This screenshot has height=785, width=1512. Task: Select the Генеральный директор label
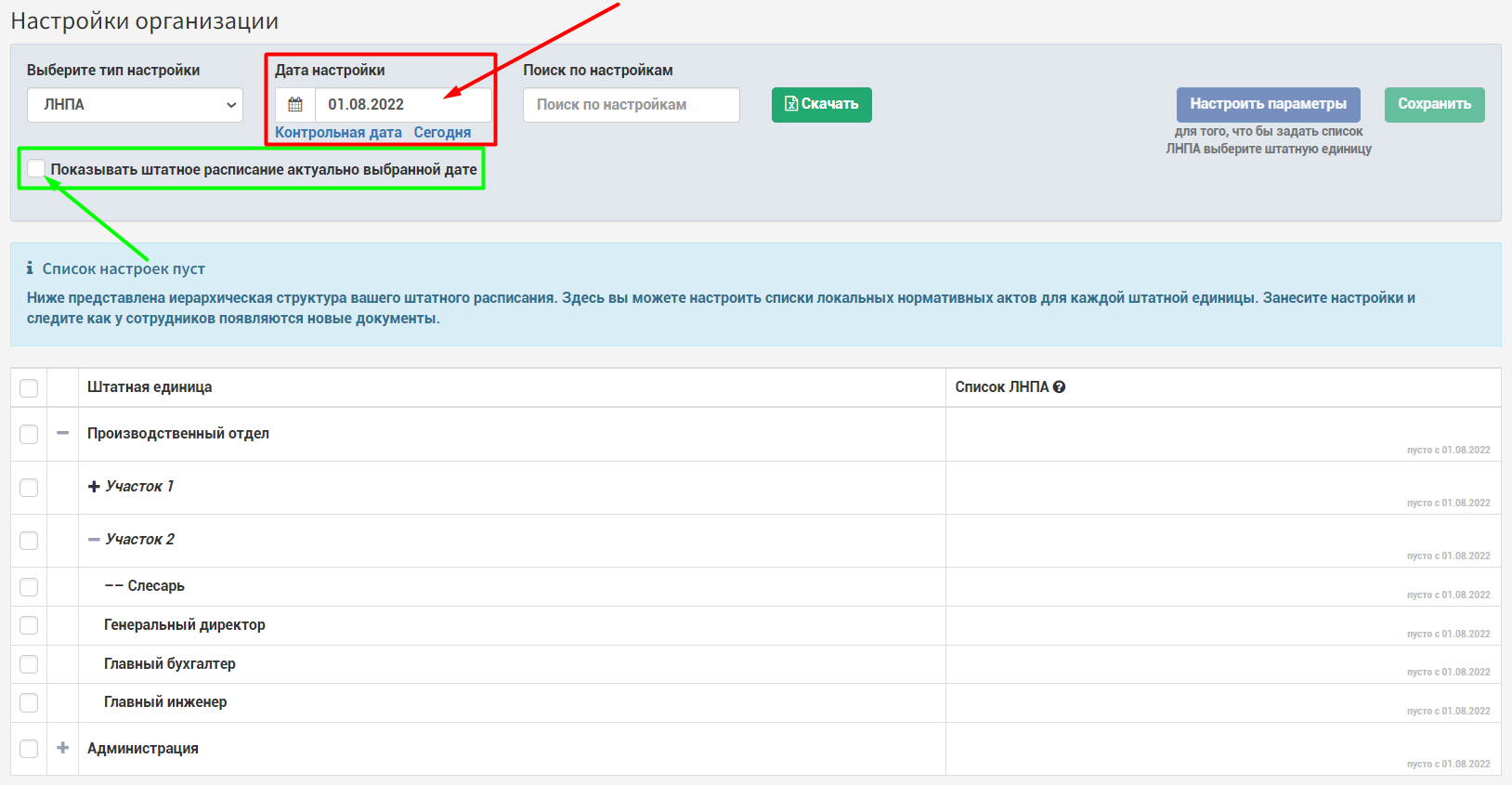pos(185,625)
